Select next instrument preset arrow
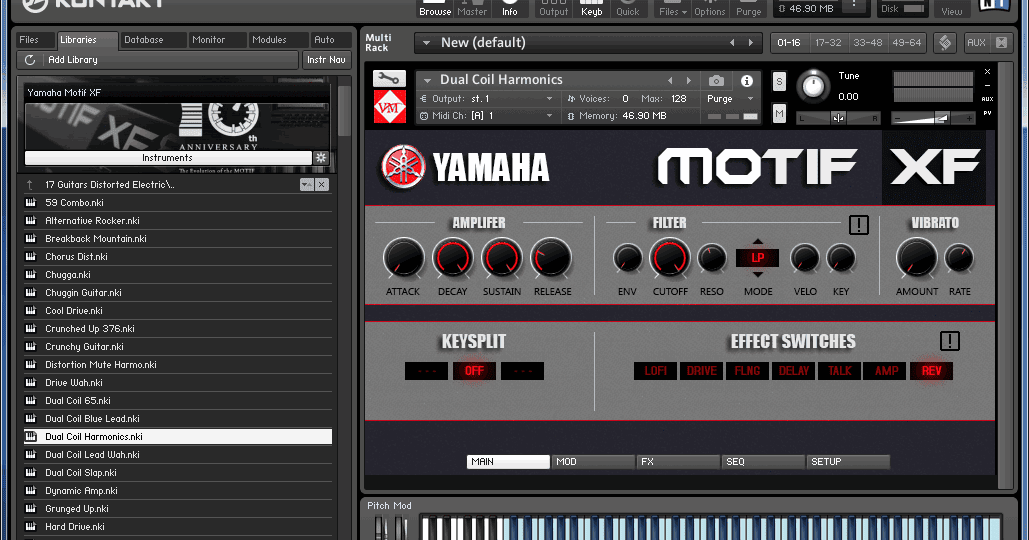This screenshot has height=540, width=1029. [688, 81]
